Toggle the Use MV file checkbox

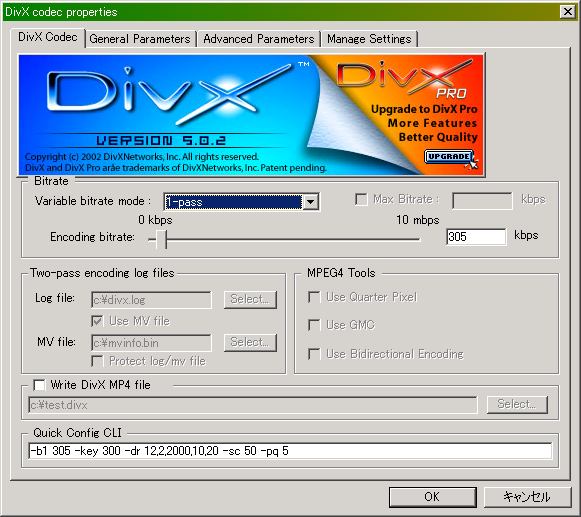point(97,321)
